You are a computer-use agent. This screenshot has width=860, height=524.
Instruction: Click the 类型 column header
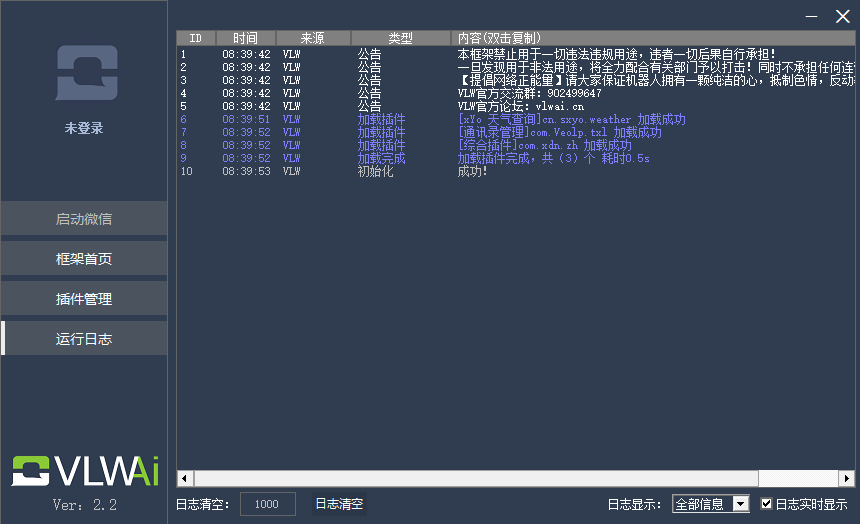[400, 38]
